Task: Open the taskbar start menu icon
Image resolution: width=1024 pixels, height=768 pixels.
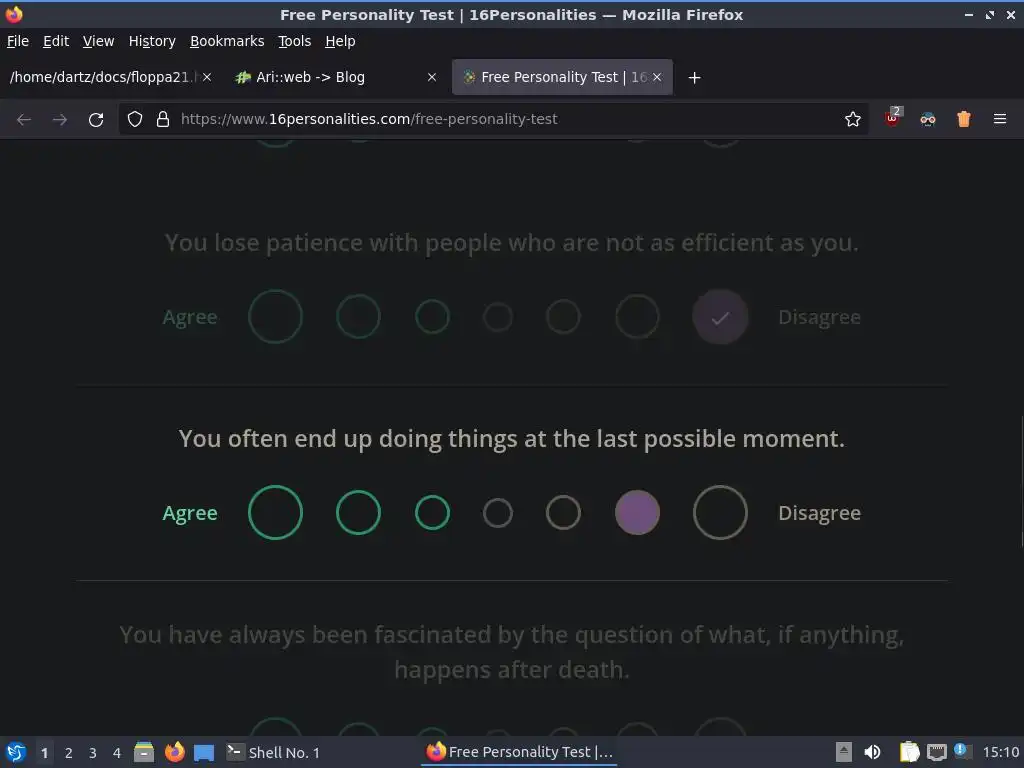Action: pos(16,752)
